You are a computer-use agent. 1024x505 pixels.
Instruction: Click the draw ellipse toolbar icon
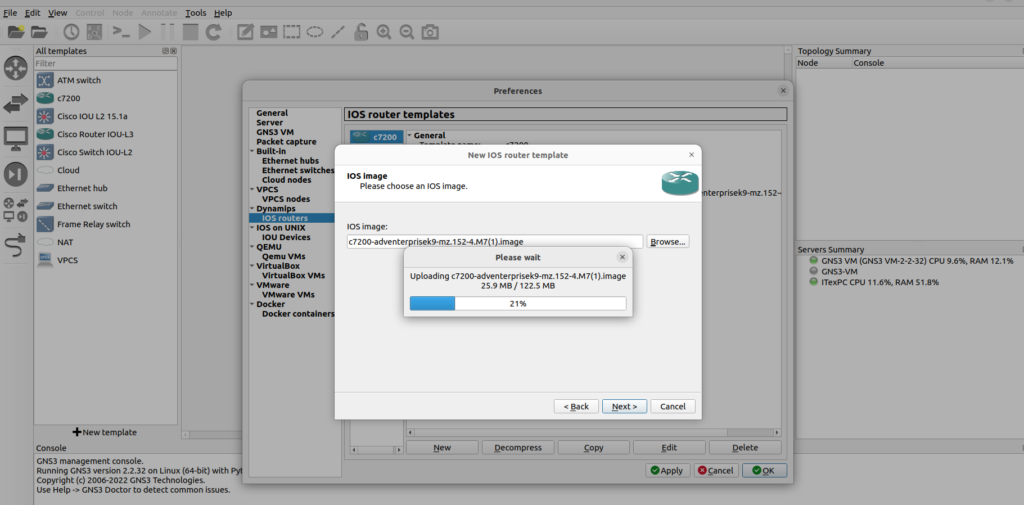tap(314, 32)
